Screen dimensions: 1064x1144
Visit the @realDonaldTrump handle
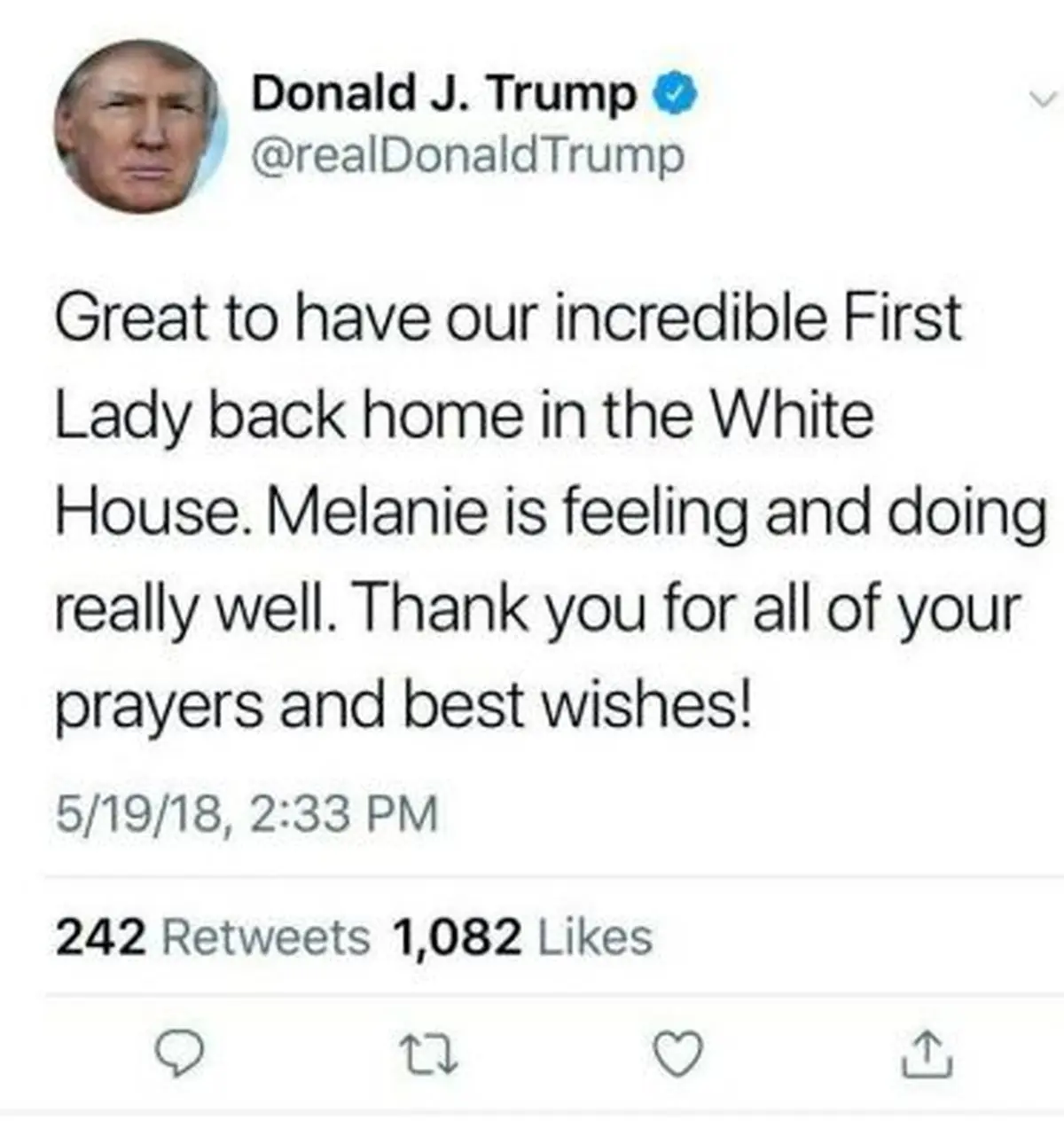[468, 156]
